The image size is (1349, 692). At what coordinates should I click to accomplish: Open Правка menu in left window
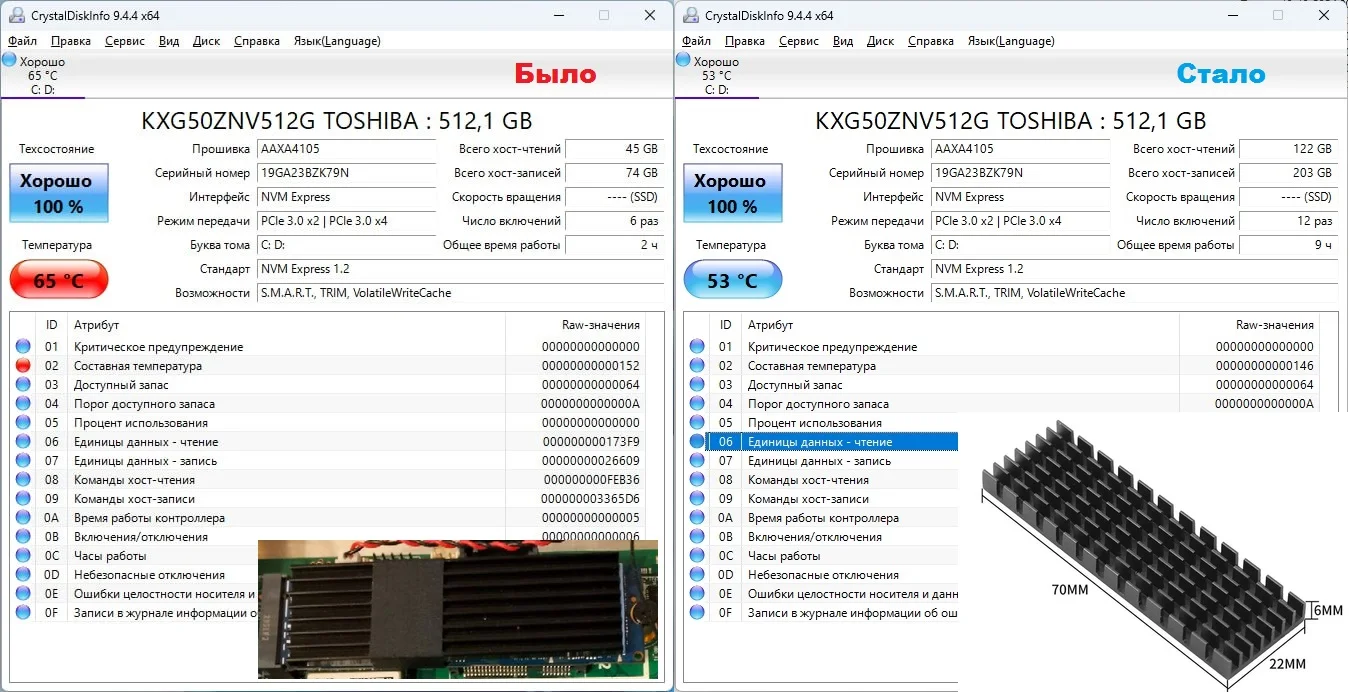click(x=70, y=41)
